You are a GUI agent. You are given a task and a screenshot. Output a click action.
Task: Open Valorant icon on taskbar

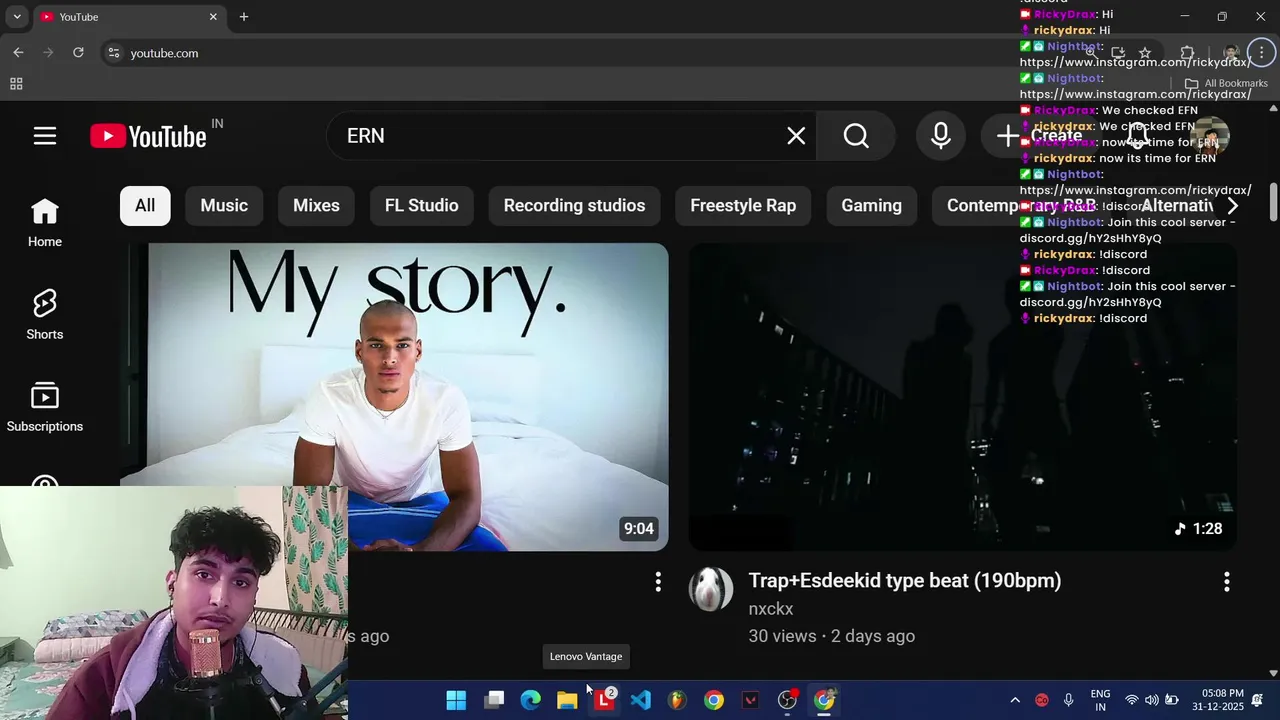coord(751,700)
